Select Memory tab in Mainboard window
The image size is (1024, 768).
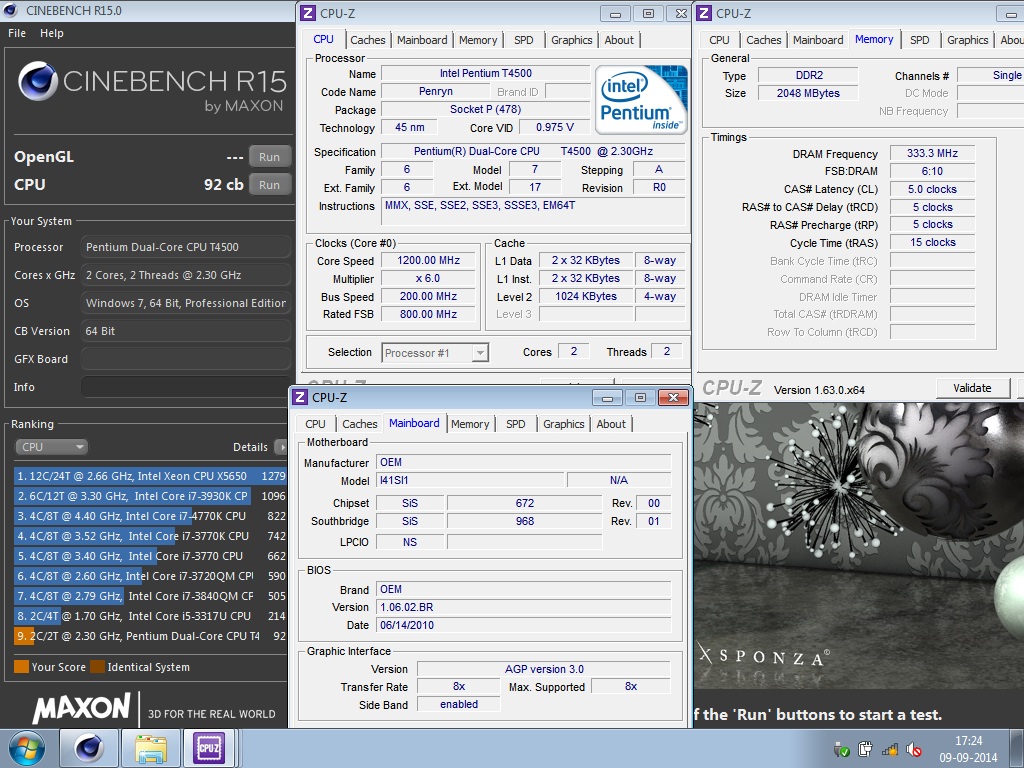coord(470,424)
